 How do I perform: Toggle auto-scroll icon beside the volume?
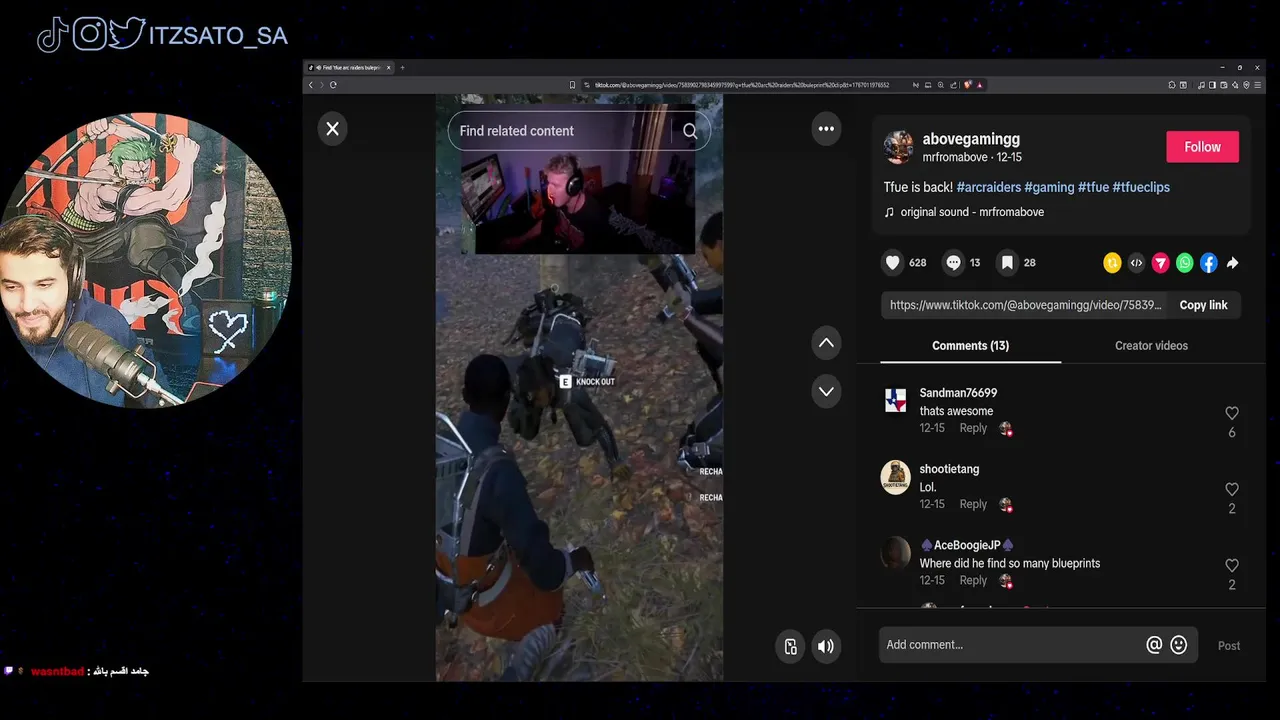coord(790,646)
